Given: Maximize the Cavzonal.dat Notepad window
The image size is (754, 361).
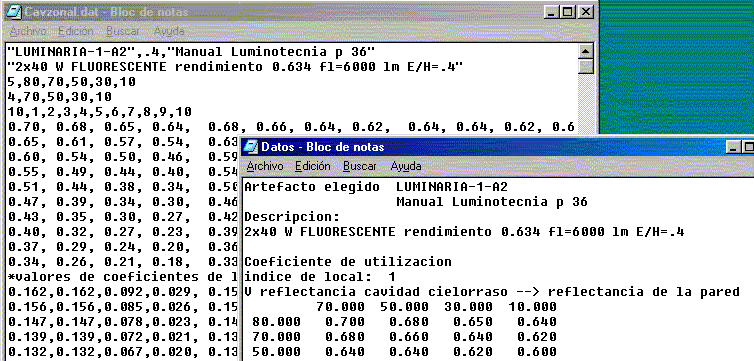Looking at the screenshot, I should [x=568, y=12].
